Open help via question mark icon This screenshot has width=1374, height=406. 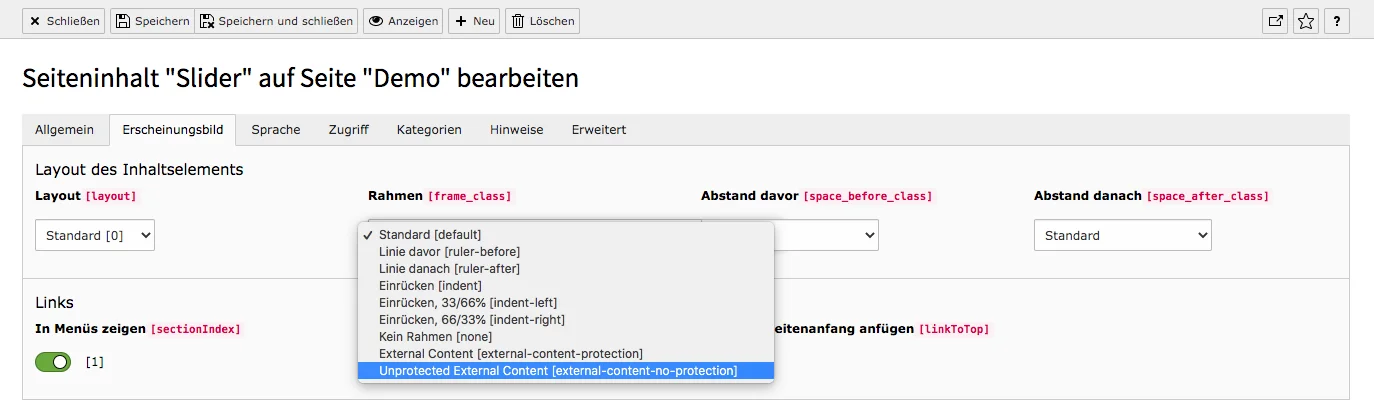(x=1337, y=21)
